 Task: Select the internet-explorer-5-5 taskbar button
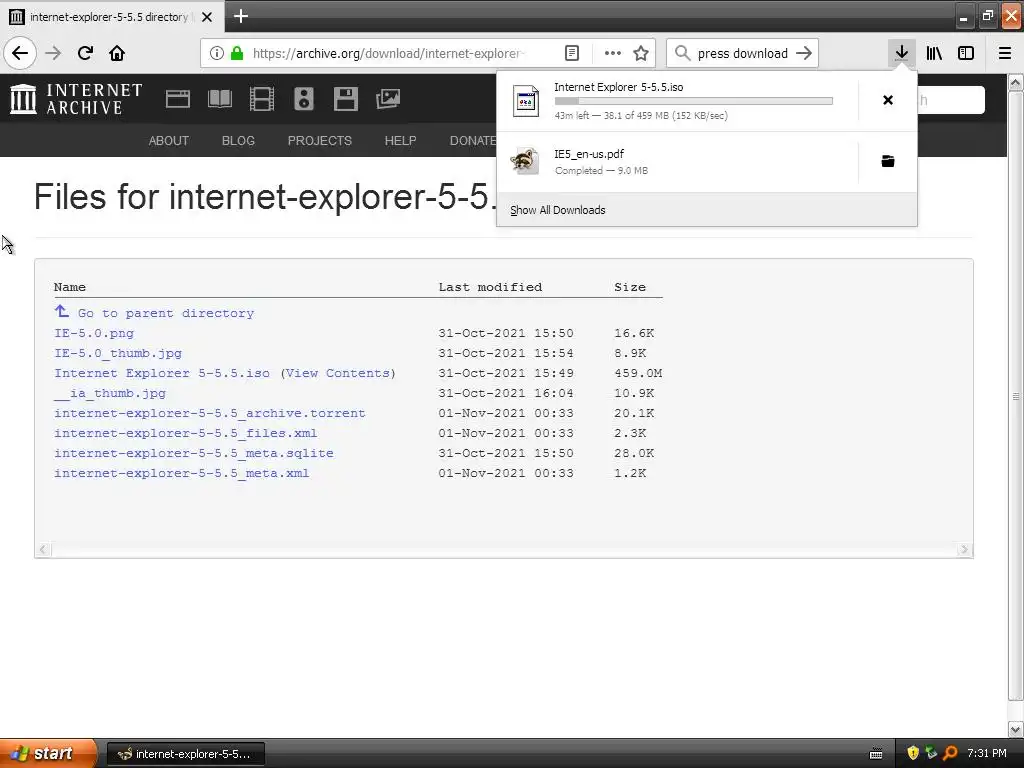tap(185, 754)
